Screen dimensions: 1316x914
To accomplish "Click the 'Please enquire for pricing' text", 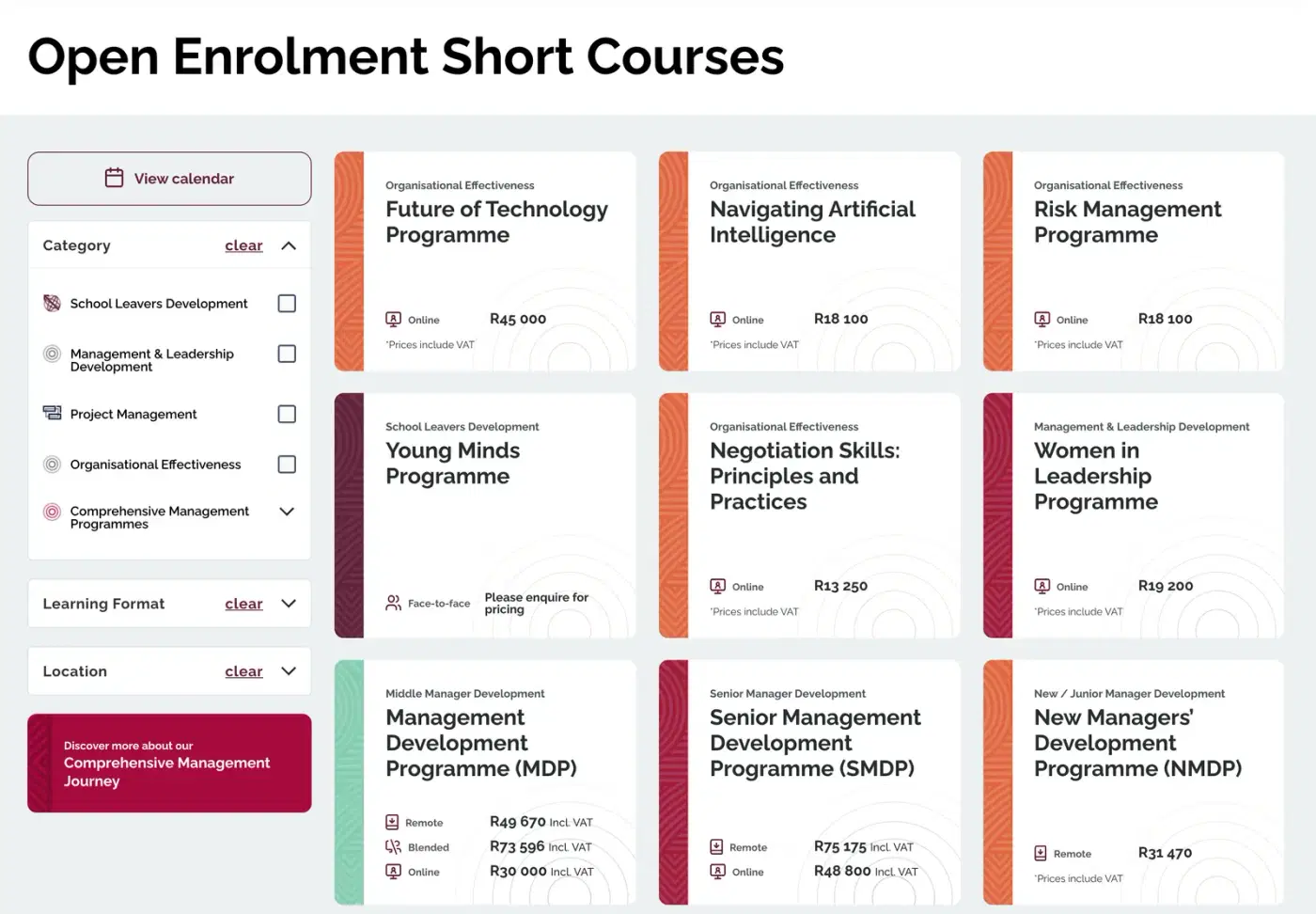I will pyautogui.click(x=537, y=603).
